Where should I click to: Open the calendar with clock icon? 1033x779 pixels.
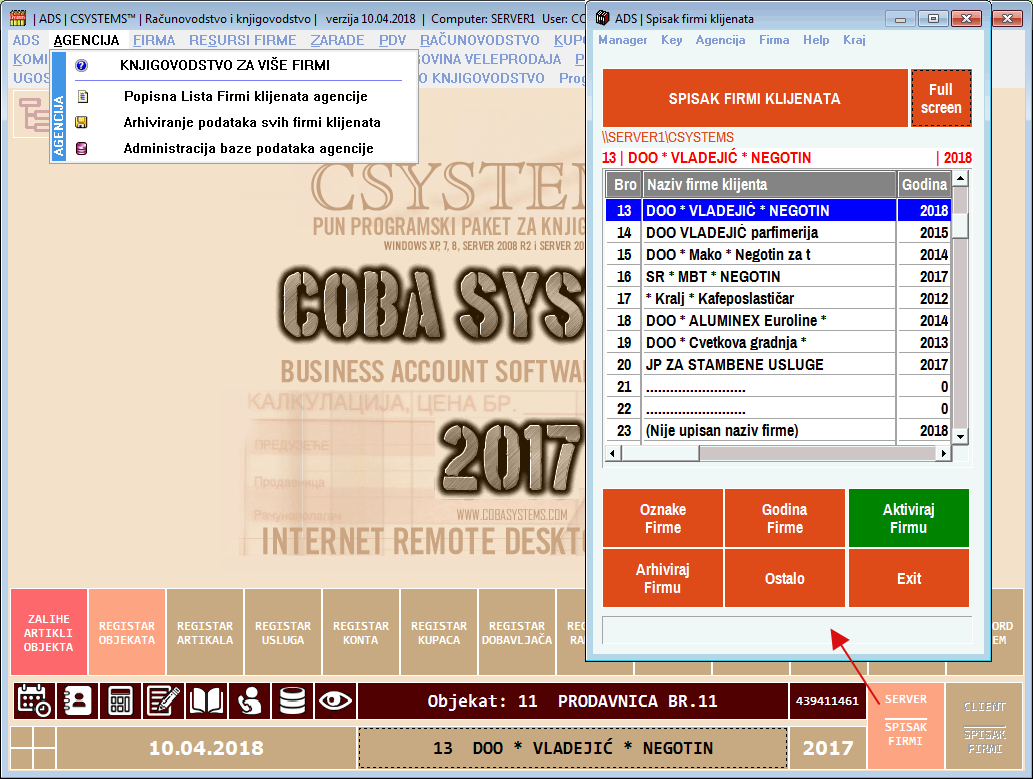click(34, 701)
